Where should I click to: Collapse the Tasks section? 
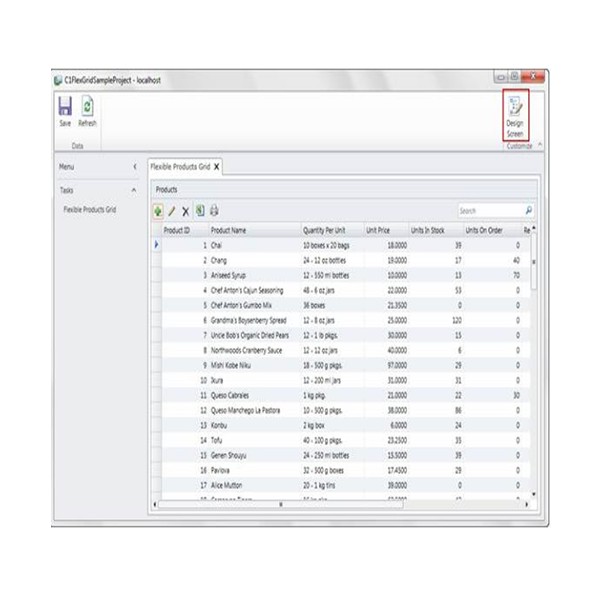[134, 189]
